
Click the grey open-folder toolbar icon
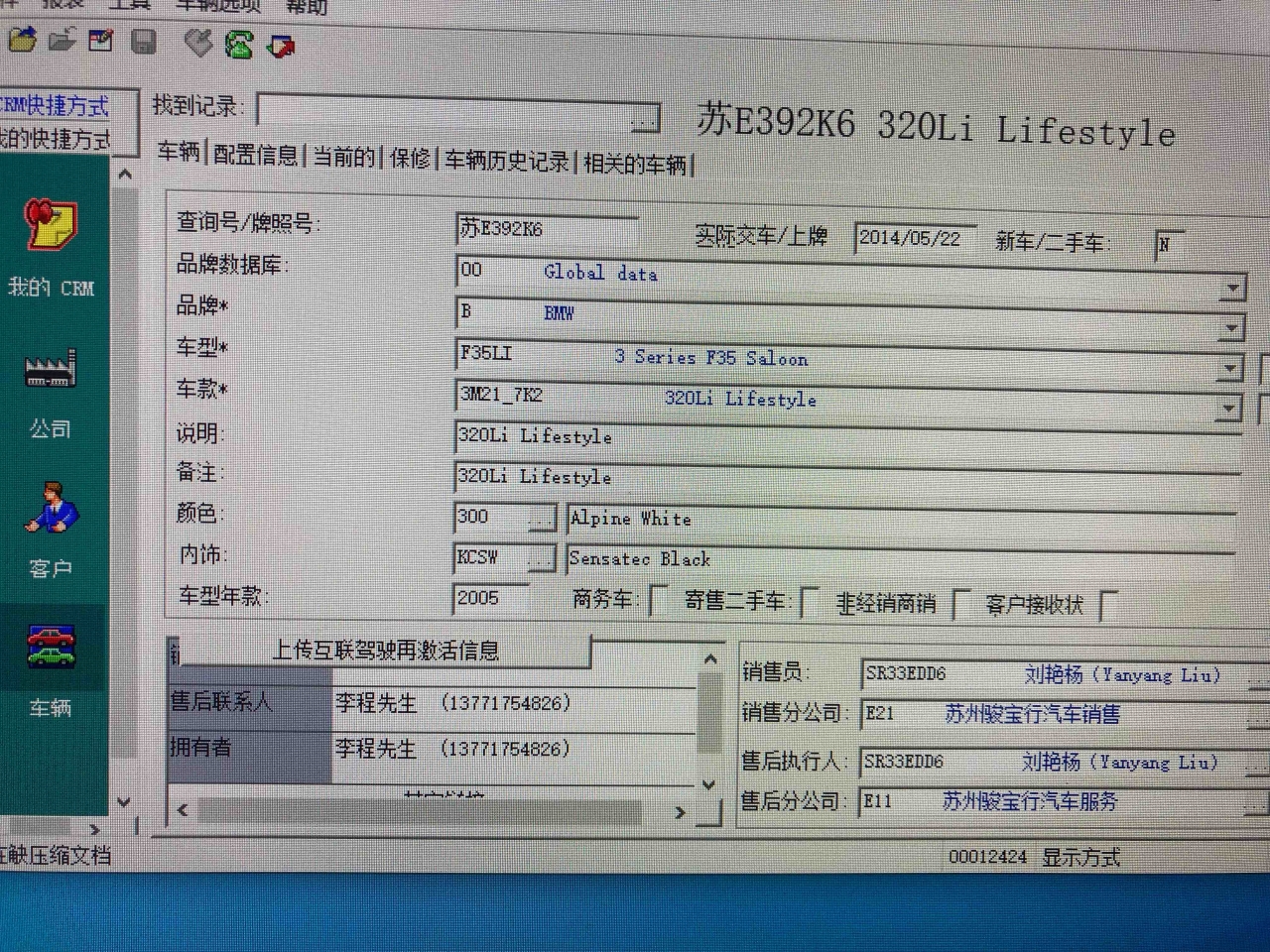coord(62,40)
